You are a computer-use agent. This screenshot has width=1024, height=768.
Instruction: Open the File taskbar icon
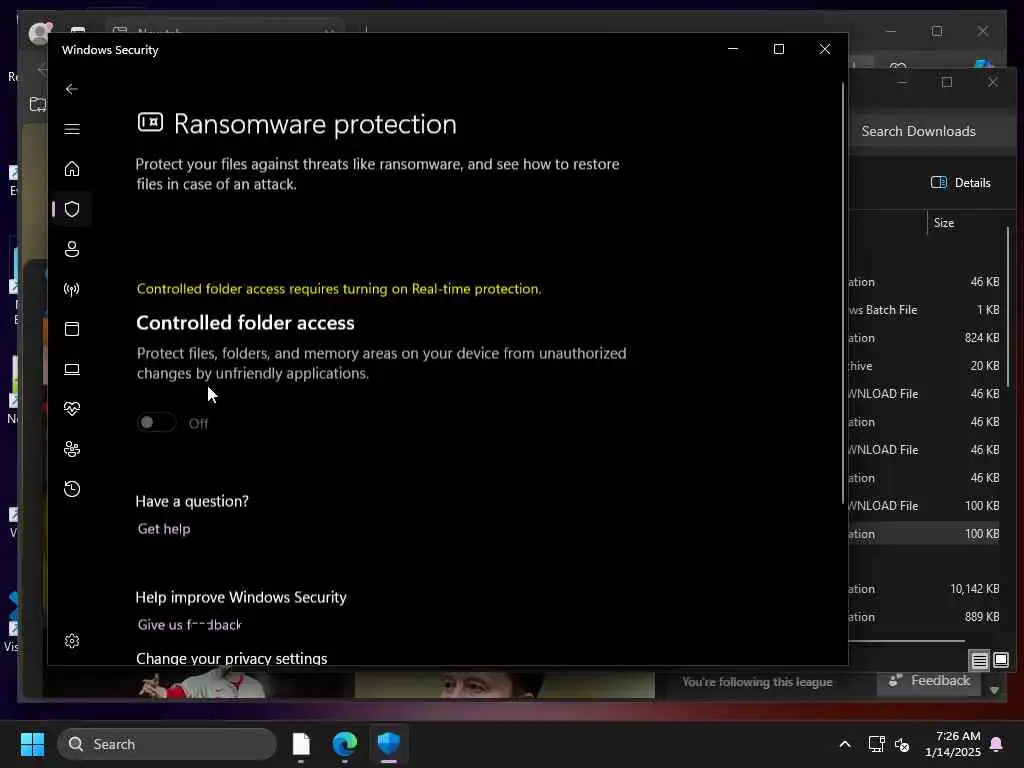pos(300,744)
